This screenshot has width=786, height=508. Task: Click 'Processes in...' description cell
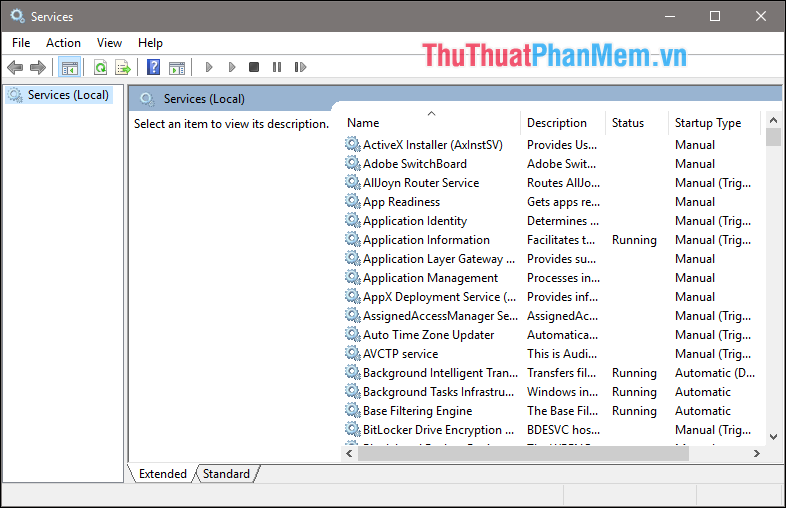click(563, 278)
